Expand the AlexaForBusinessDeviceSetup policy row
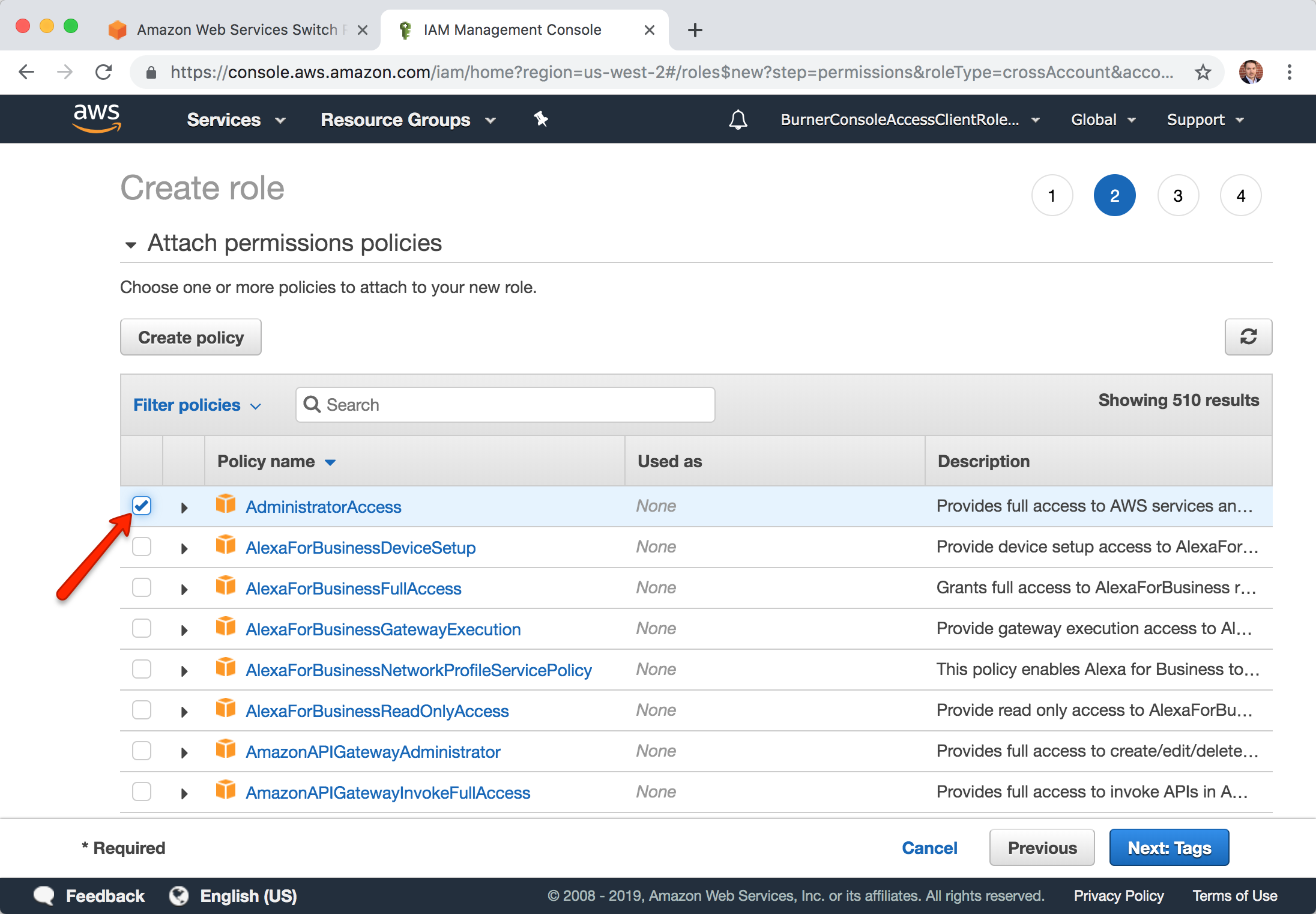 point(184,548)
